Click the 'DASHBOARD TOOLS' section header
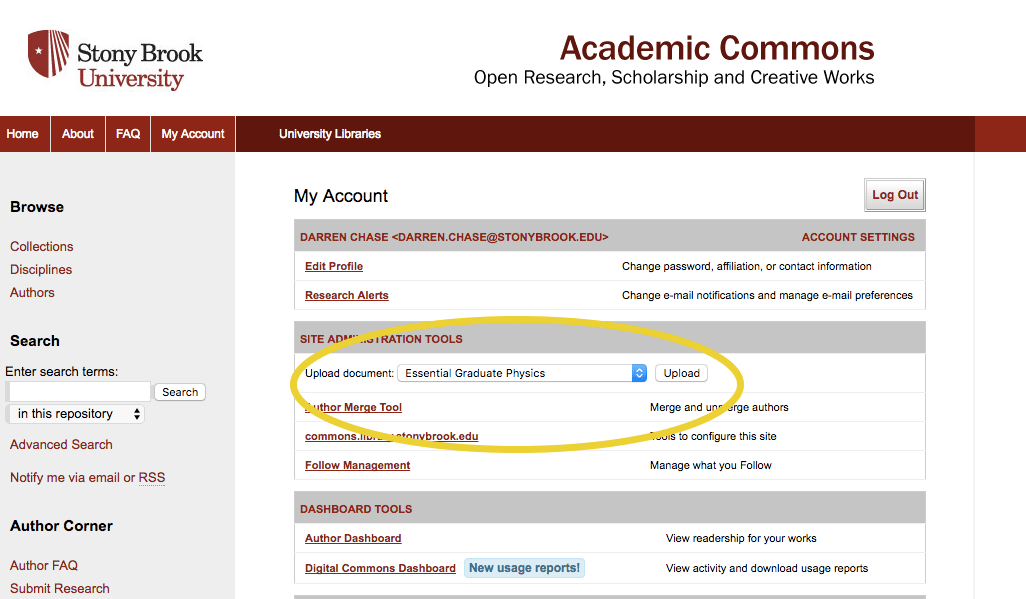The width and height of the screenshot is (1026, 599). pos(356,509)
